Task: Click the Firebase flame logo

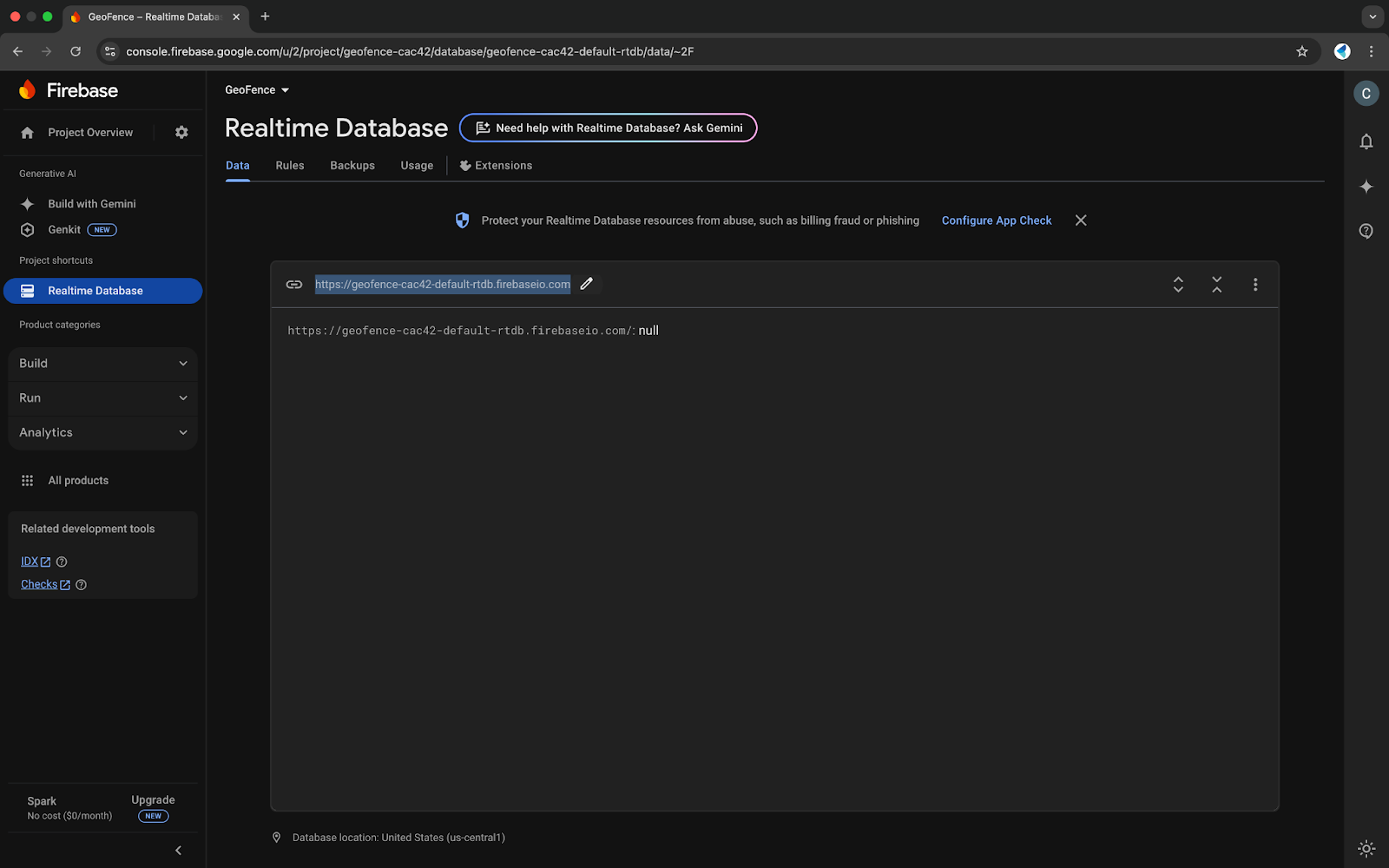Action: [x=28, y=89]
